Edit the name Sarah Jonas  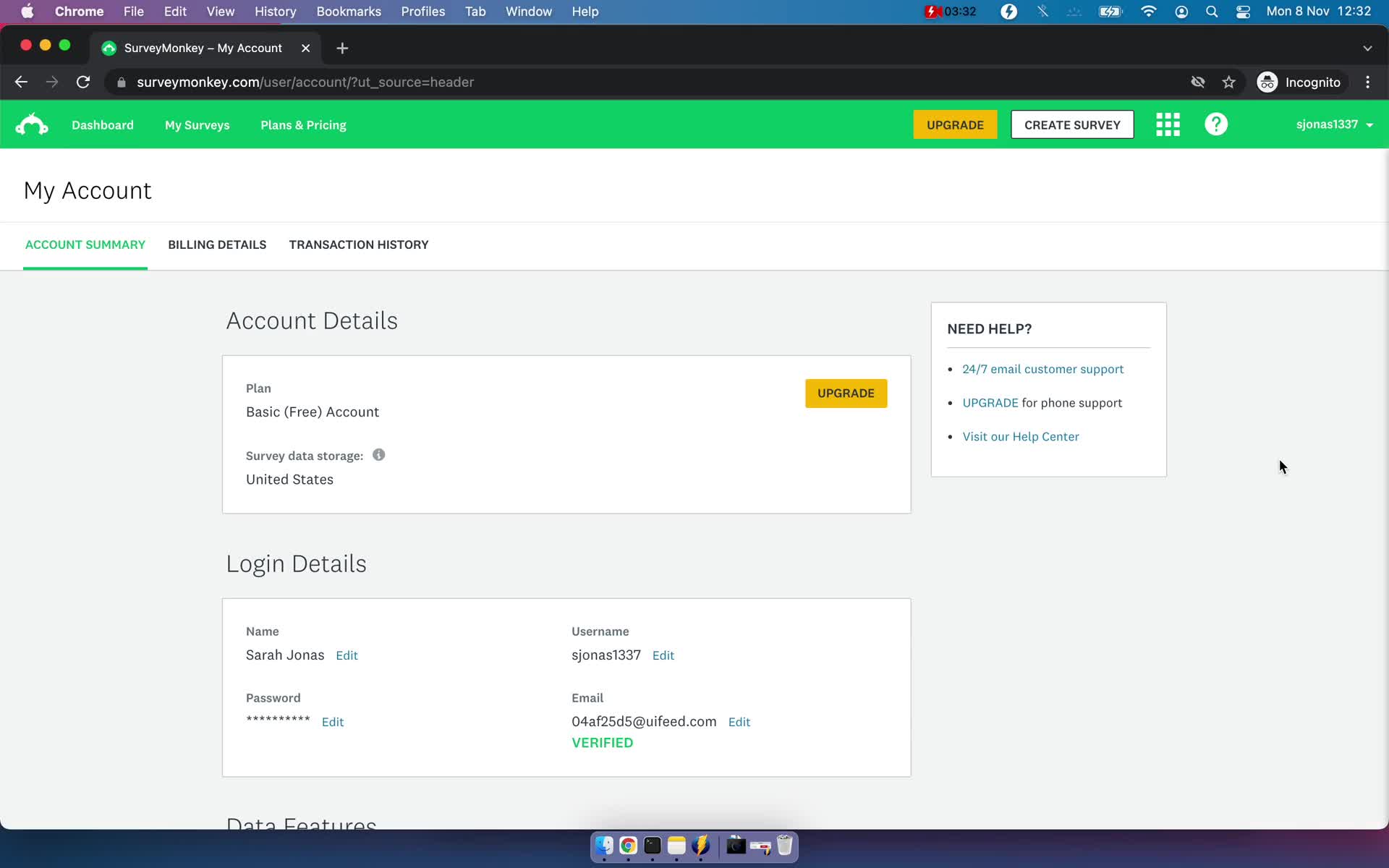coord(347,655)
